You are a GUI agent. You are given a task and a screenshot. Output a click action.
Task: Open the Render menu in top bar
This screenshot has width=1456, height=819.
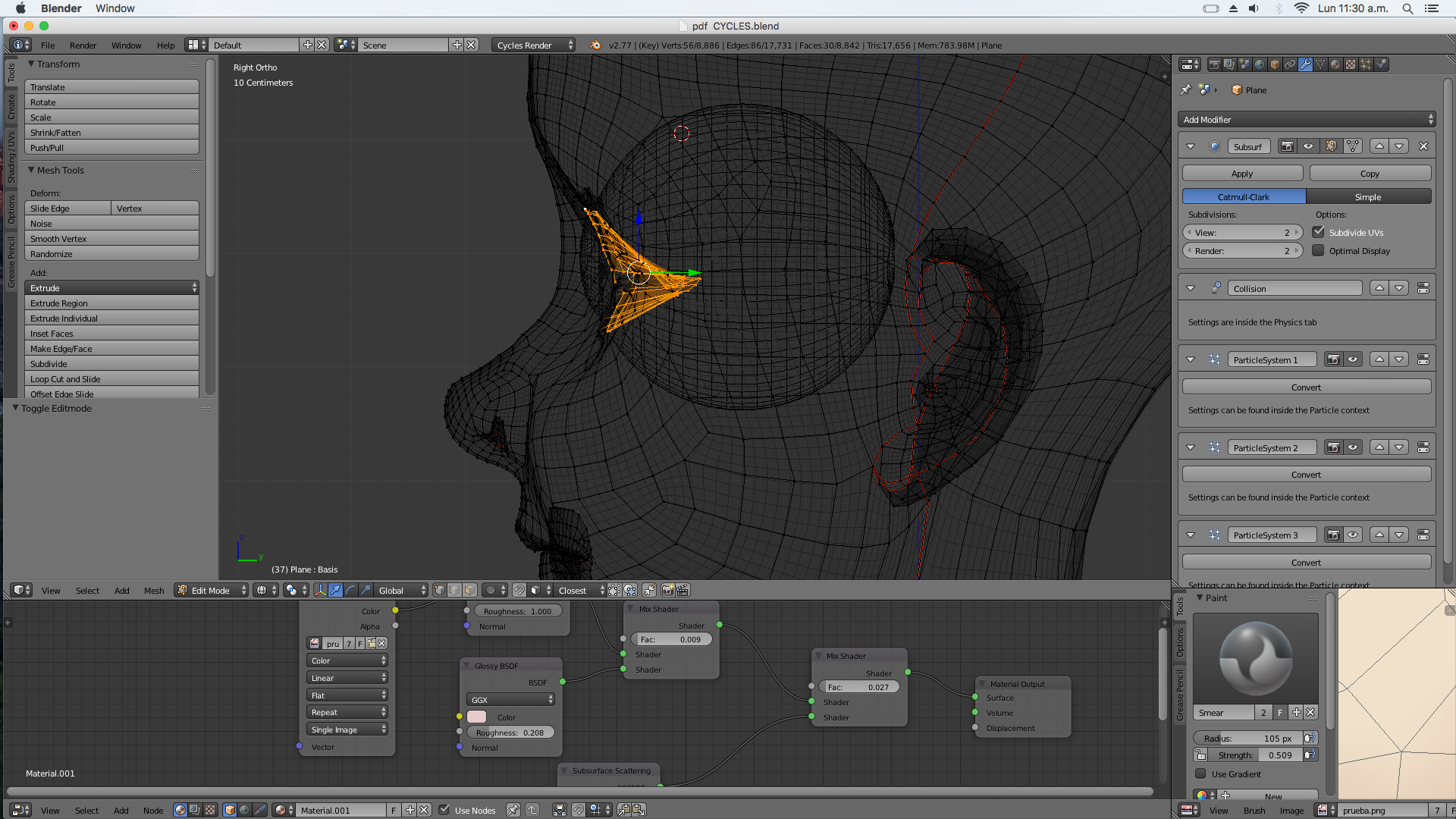tap(83, 45)
